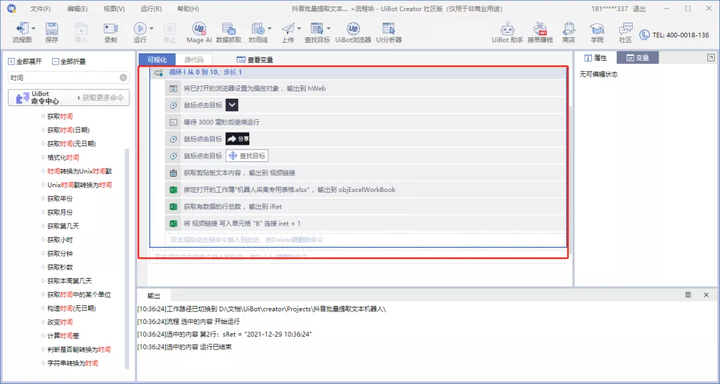Click the 等待 3000 毫秒 row icon
The width and height of the screenshot is (720, 384).
pos(173,122)
